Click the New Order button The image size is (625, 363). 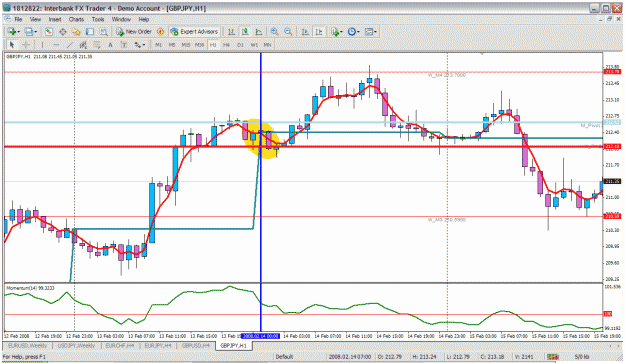[x=134, y=32]
